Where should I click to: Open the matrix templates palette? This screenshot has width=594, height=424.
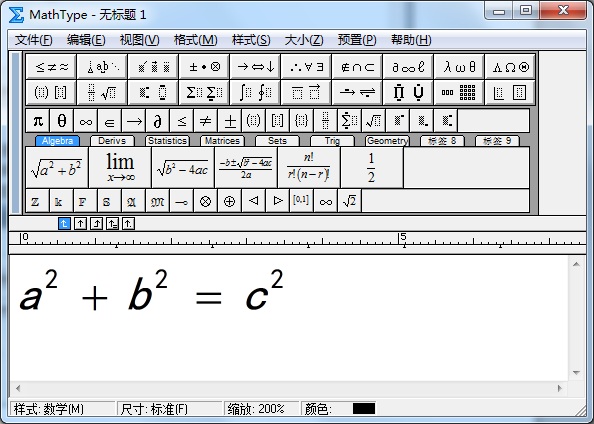[459, 92]
